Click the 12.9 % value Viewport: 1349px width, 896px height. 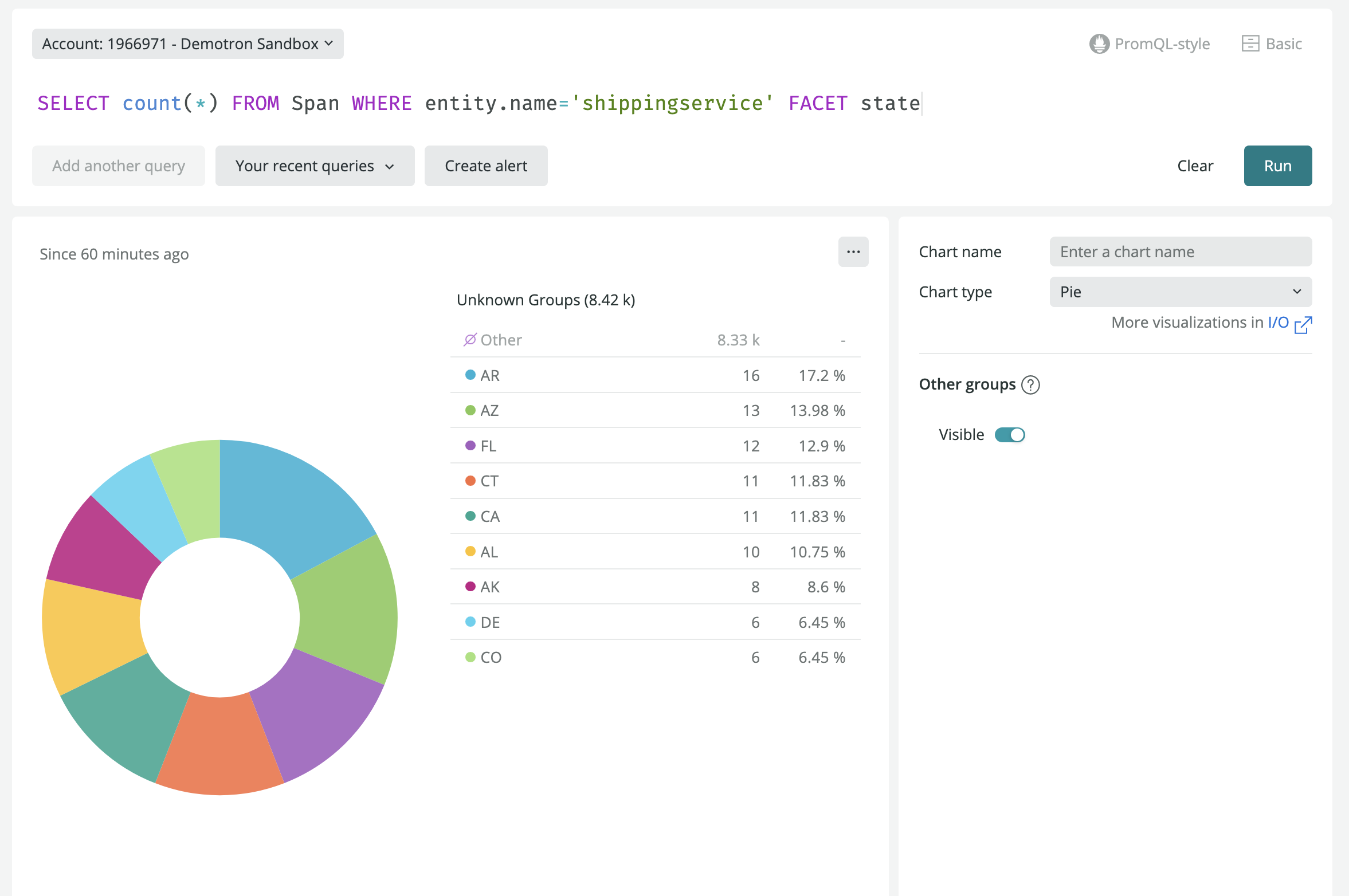tap(822, 446)
